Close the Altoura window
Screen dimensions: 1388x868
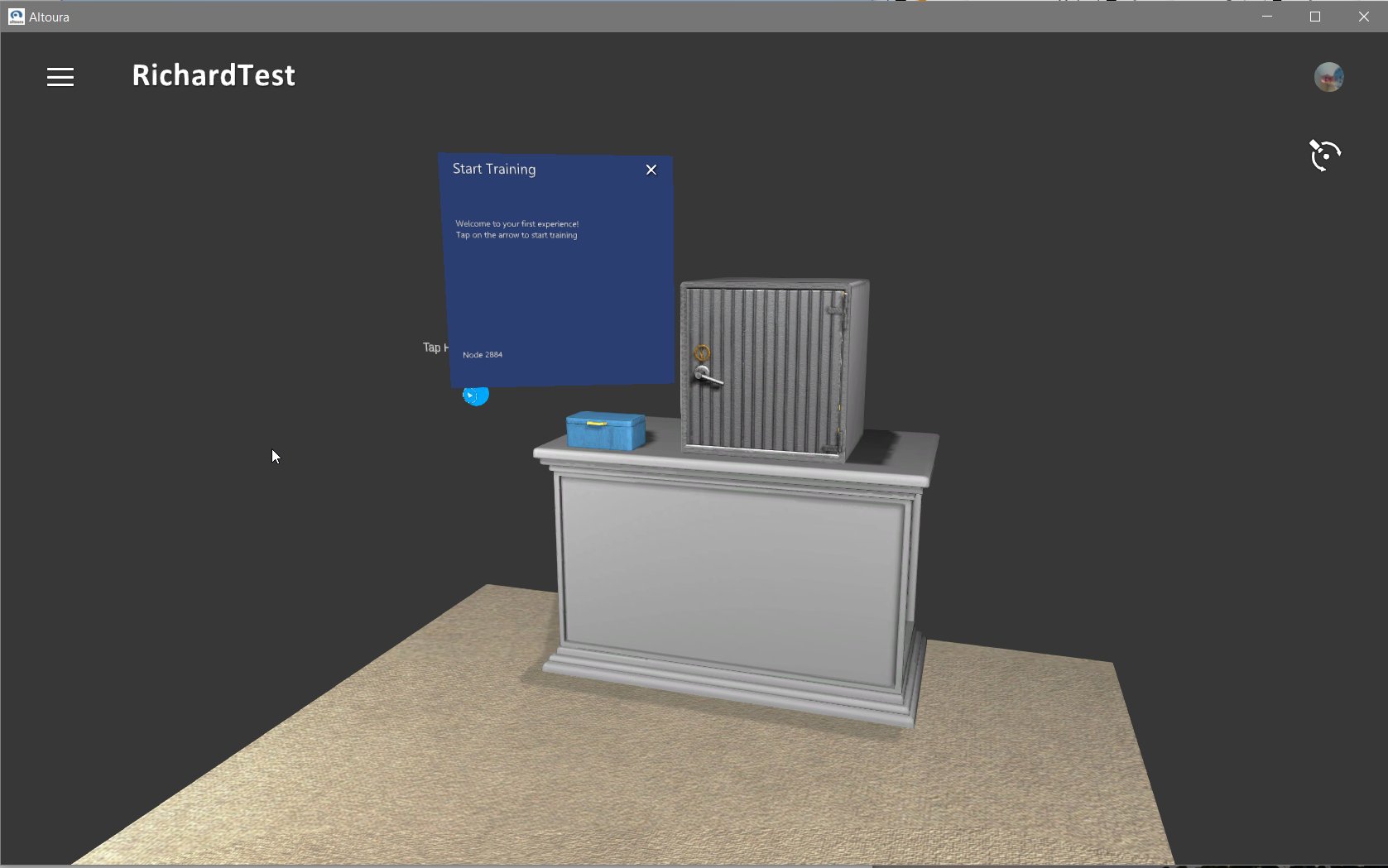(1363, 17)
